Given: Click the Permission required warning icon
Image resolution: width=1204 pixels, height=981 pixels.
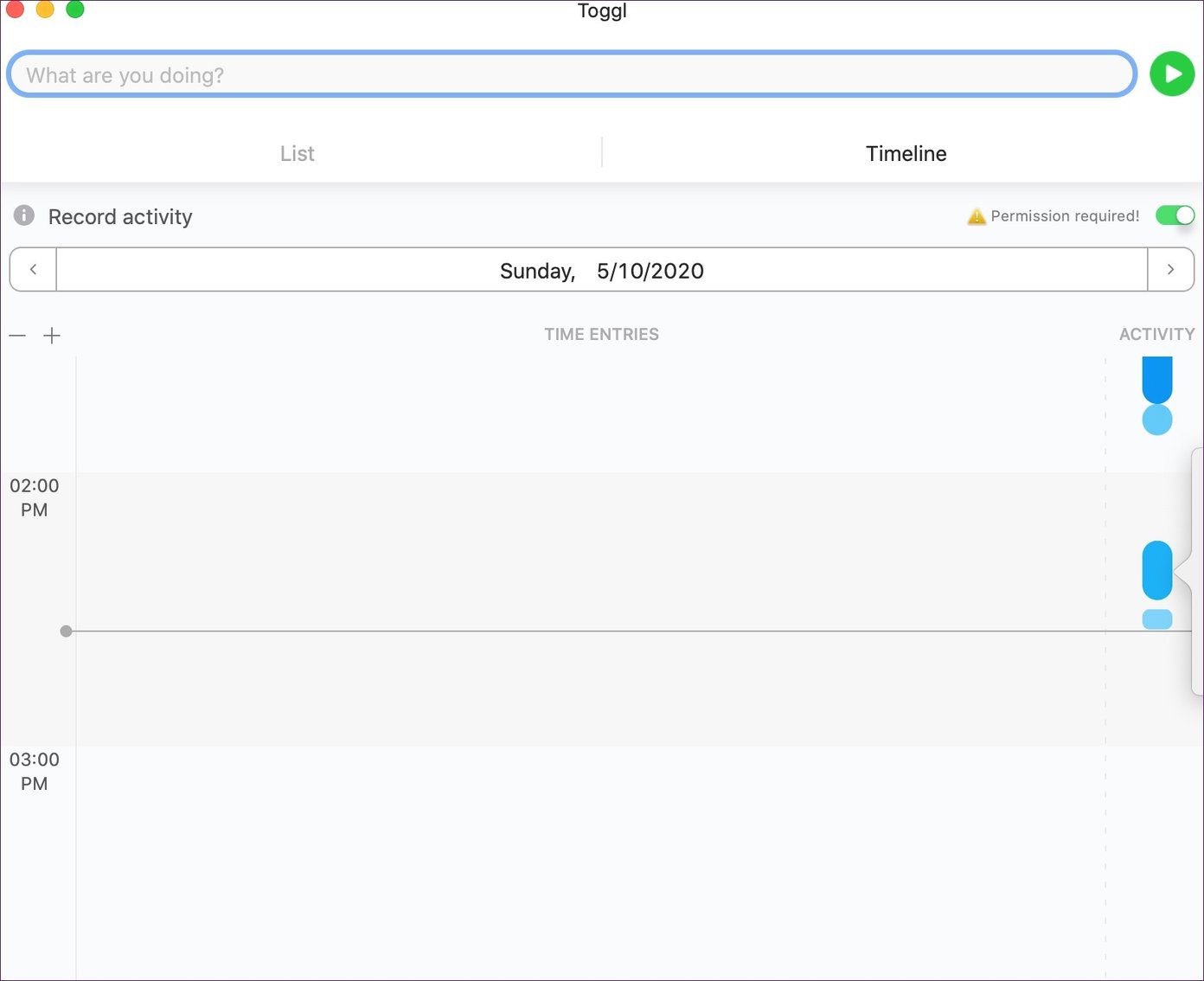Looking at the screenshot, I should [977, 216].
